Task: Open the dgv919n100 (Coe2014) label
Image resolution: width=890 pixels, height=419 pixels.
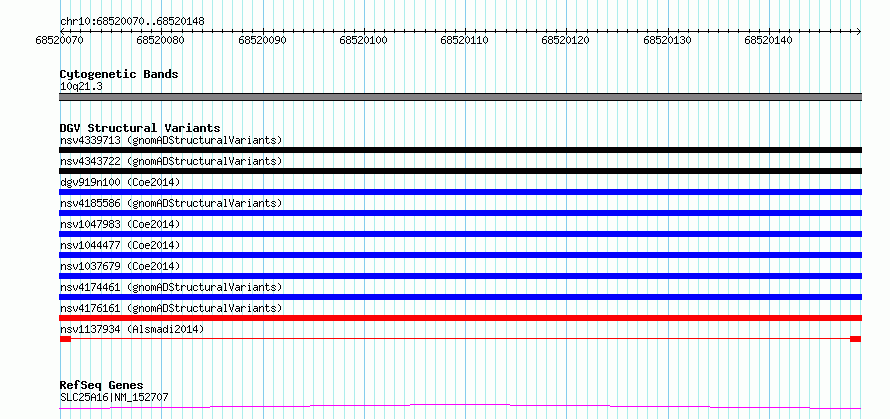Action: click(120, 182)
